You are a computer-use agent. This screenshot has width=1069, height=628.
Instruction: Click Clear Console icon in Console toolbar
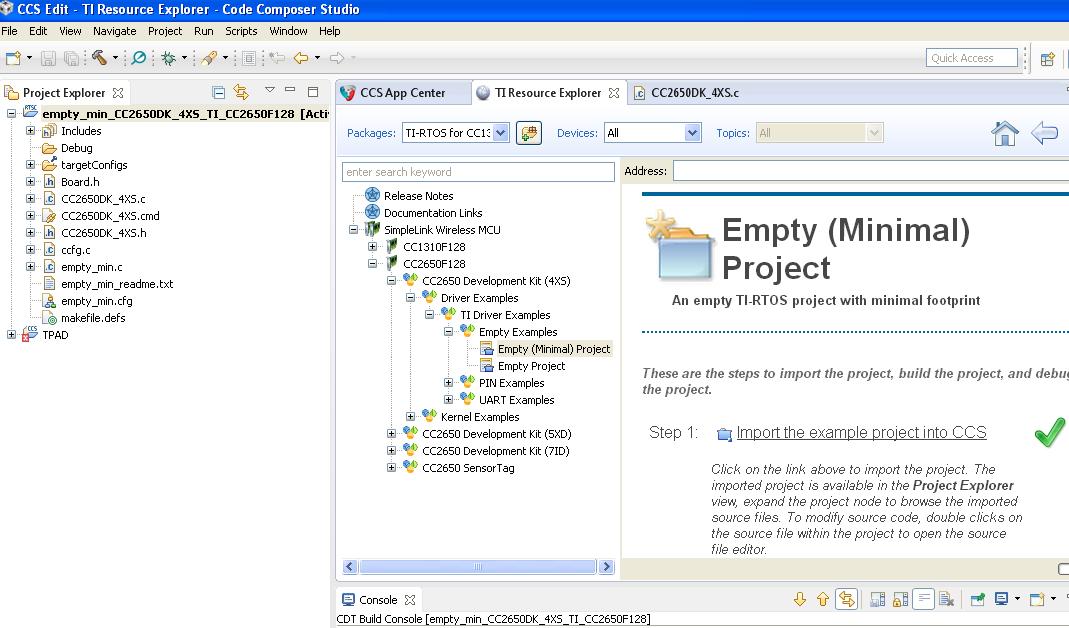tap(946, 599)
